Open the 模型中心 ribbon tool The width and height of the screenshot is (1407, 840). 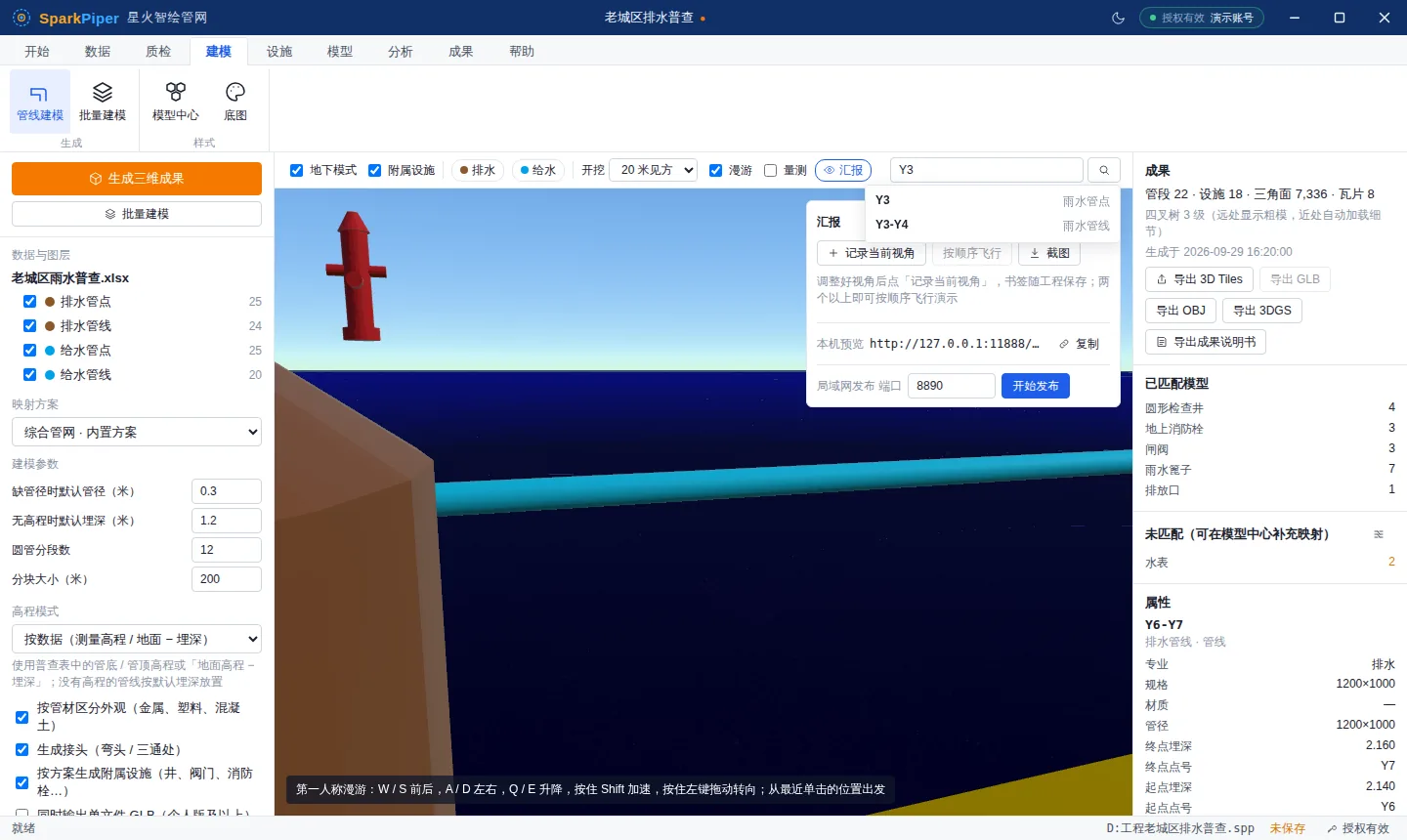pos(176,102)
